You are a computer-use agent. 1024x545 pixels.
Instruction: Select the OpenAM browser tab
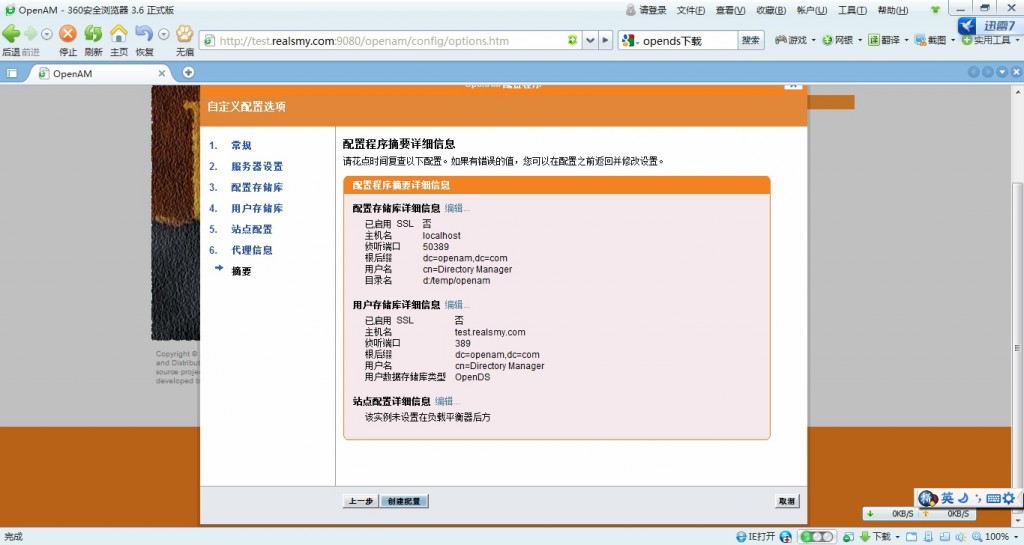tap(99, 74)
